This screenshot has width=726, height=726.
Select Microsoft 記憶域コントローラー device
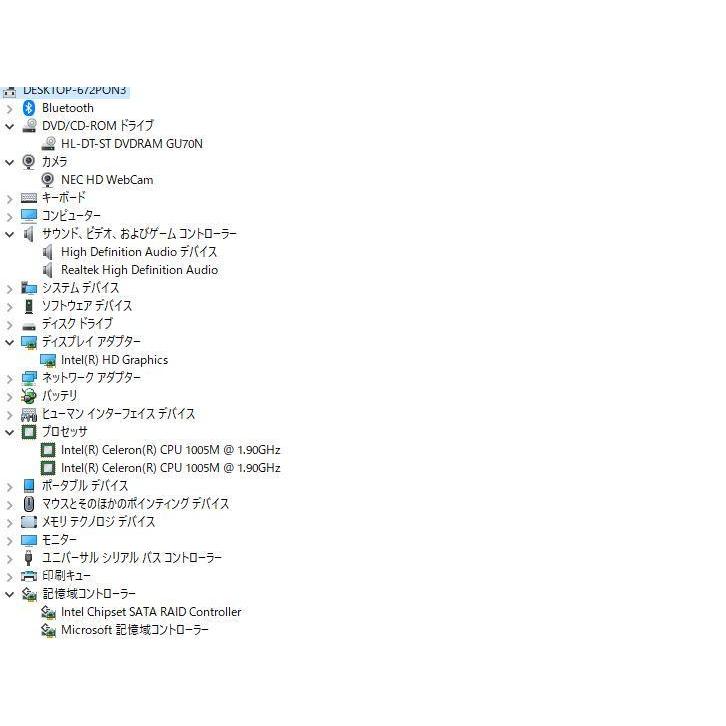click(x=135, y=630)
